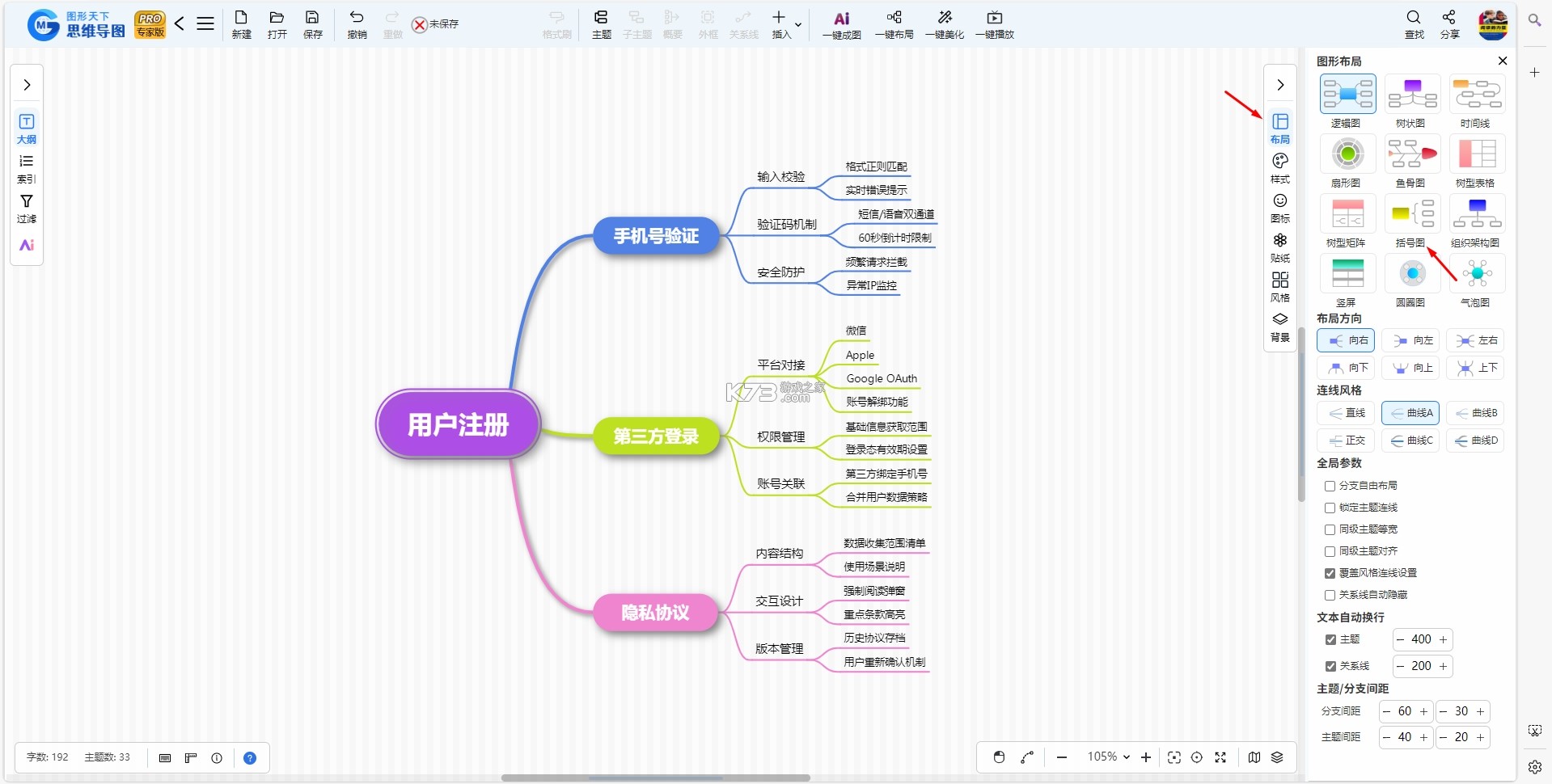
Task: Open 查找 search tool
Action: (x=1414, y=24)
